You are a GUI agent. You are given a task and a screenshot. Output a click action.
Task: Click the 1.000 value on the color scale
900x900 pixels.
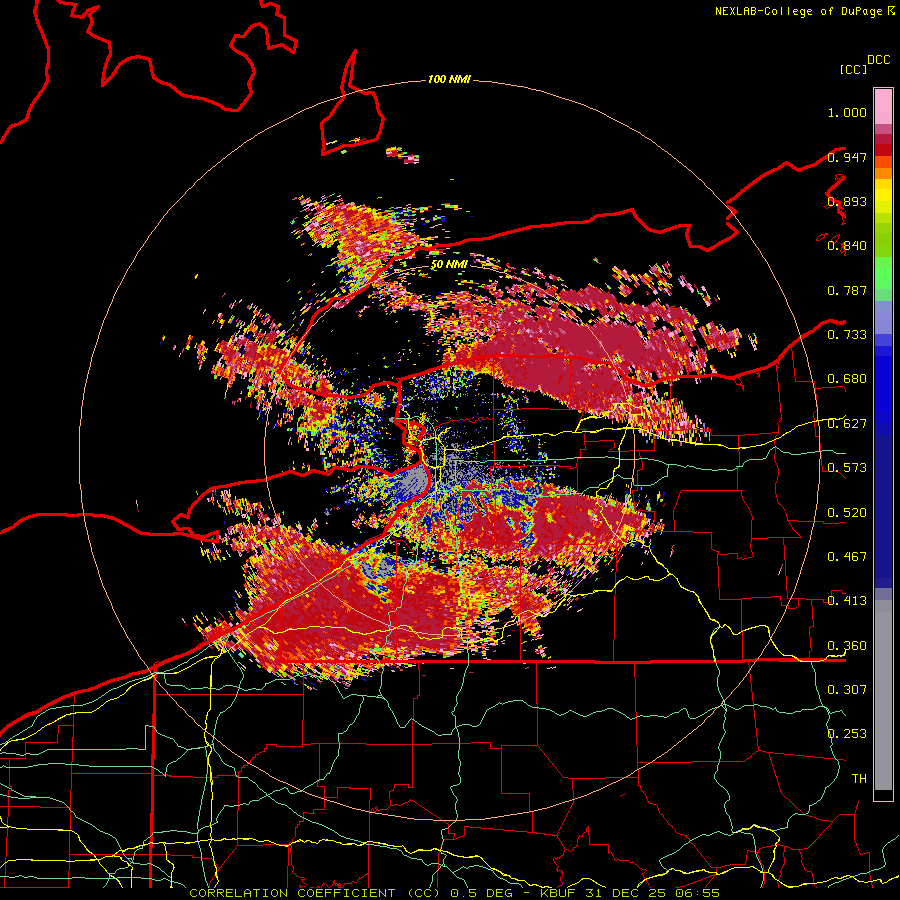847,112
